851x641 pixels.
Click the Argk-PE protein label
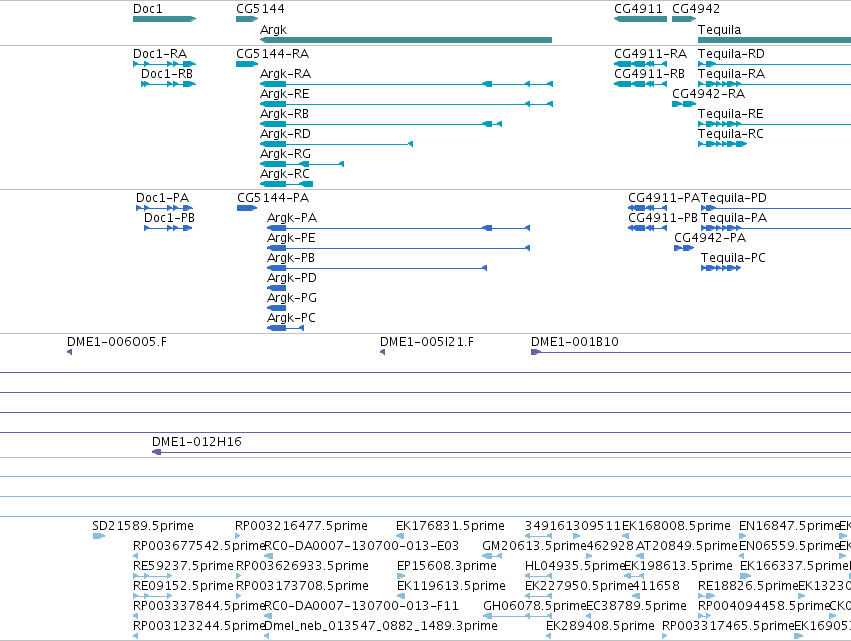point(291,238)
